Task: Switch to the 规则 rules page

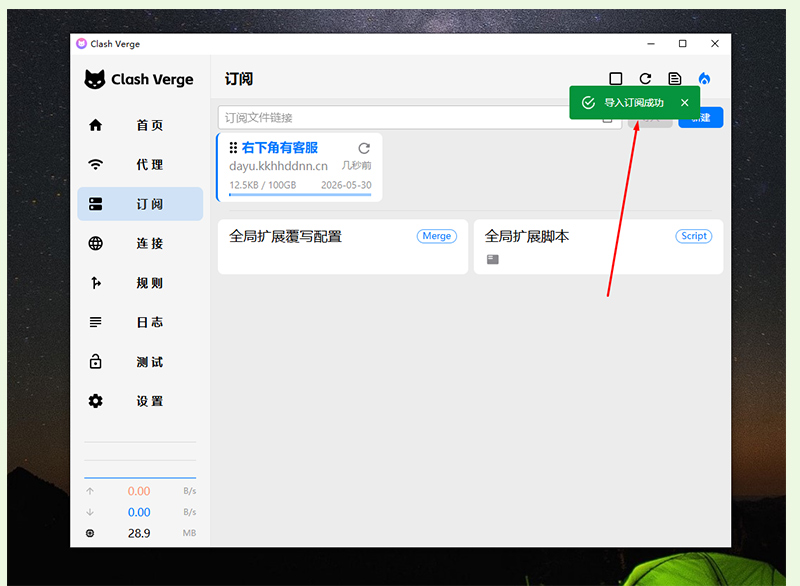Action: point(140,283)
